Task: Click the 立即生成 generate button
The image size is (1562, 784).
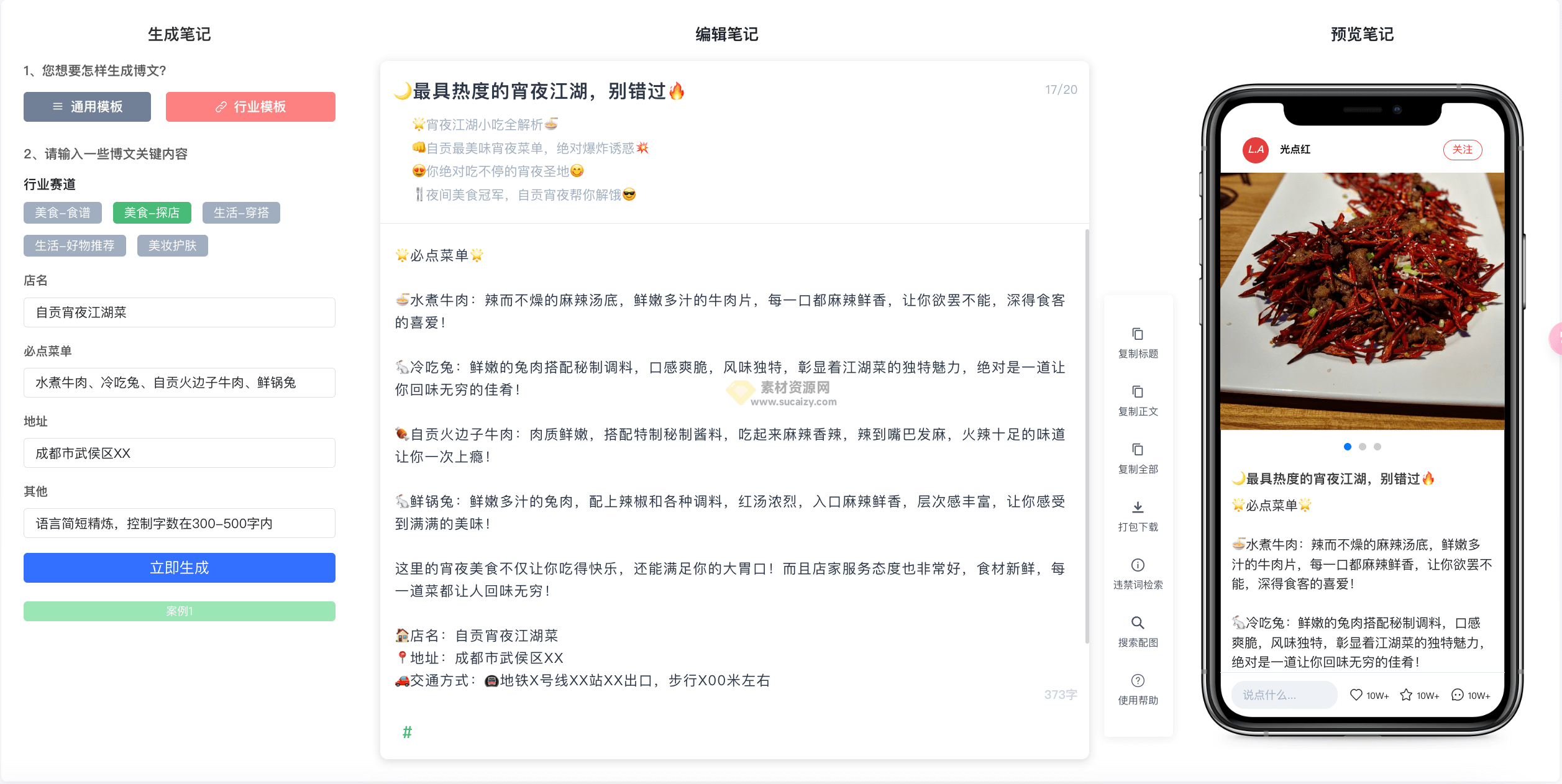Action: pyautogui.click(x=179, y=567)
